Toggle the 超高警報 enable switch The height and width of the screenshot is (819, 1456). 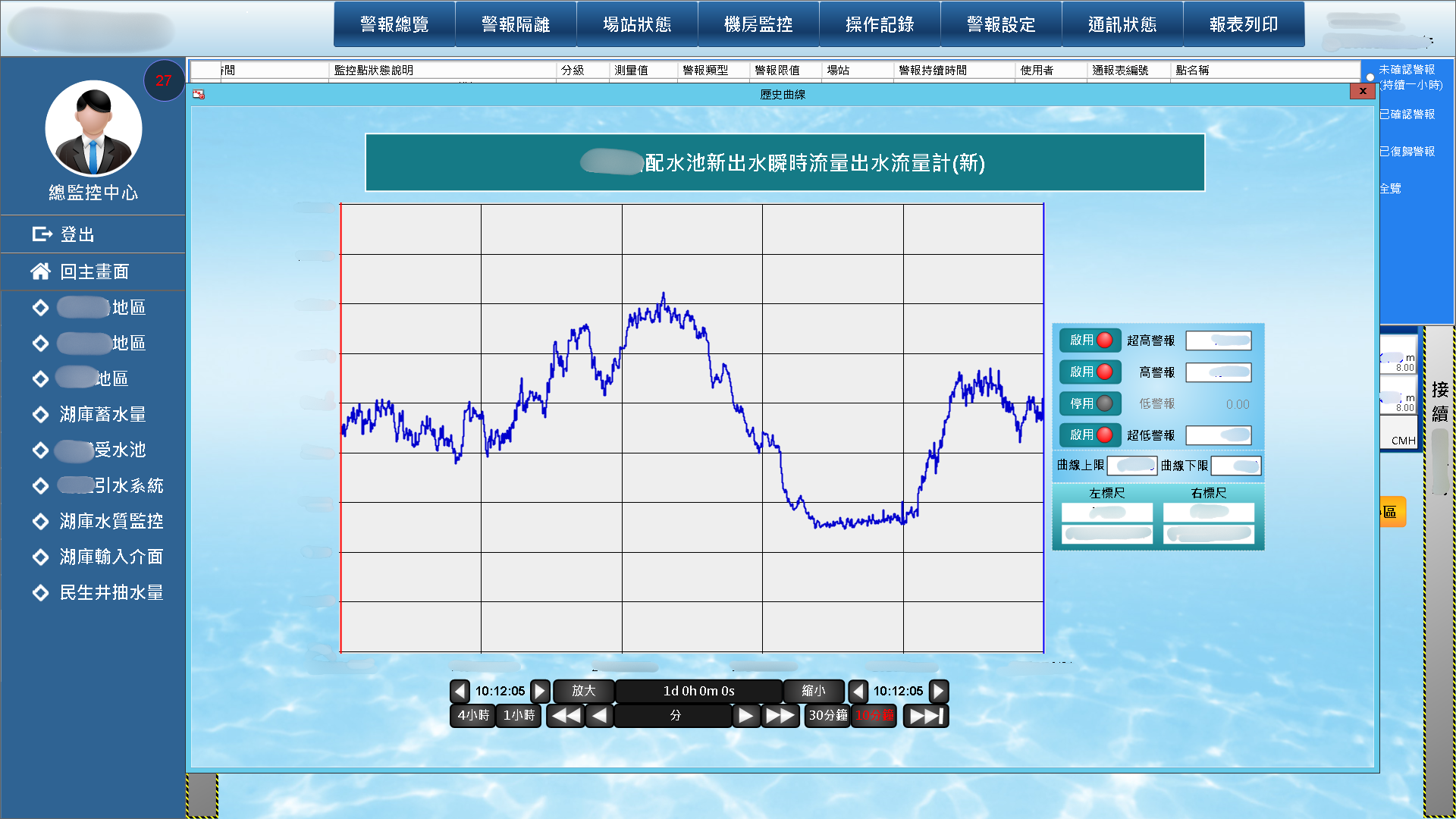1090,340
